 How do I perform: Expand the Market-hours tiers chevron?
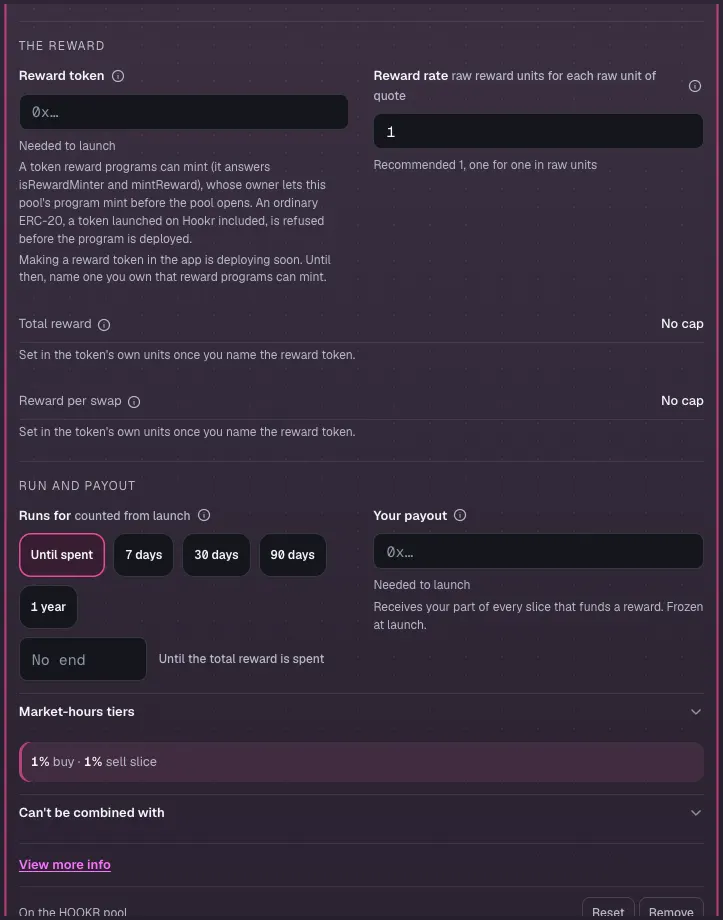(696, 712)
